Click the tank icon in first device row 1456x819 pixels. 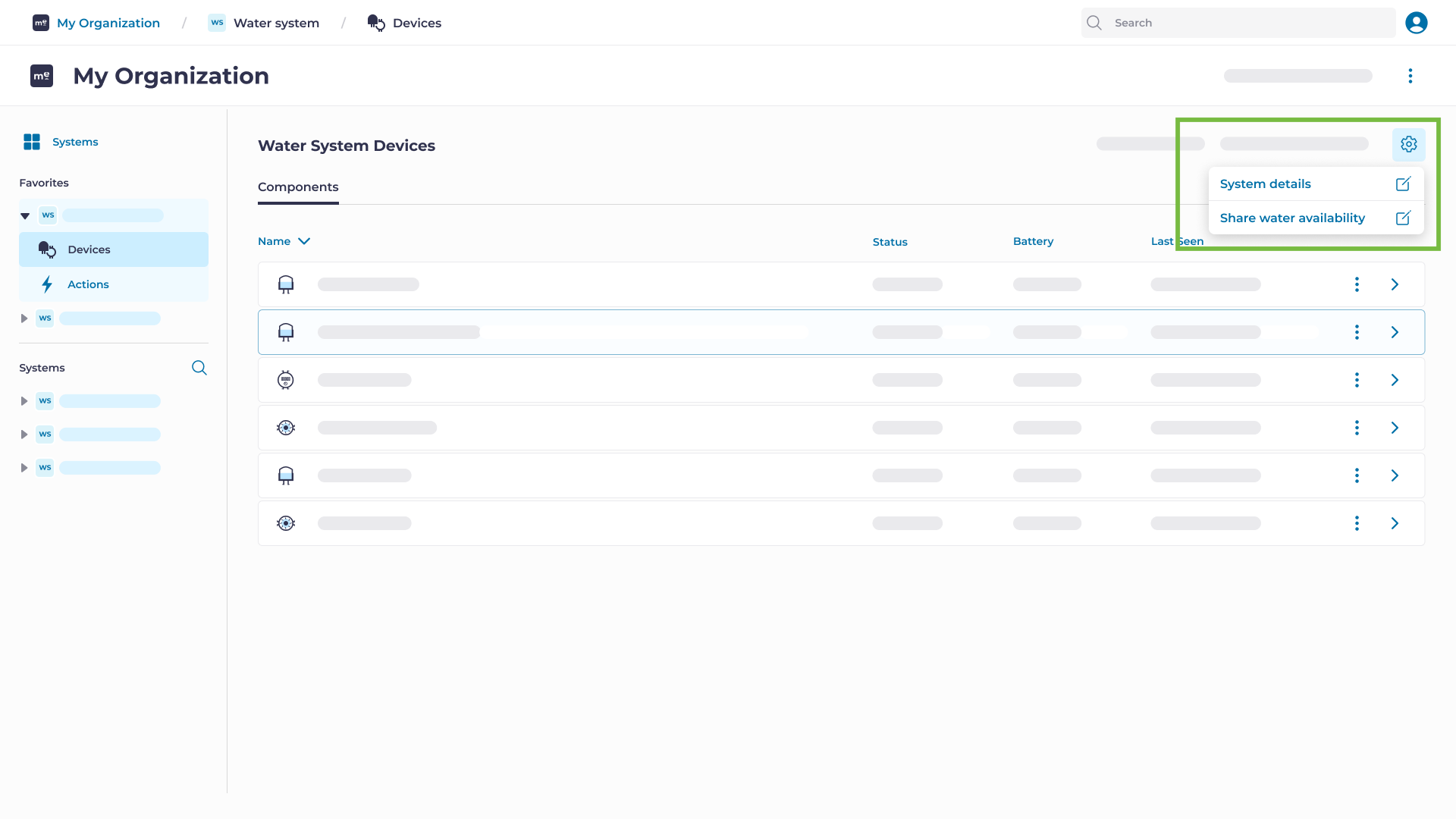(286, 284)
